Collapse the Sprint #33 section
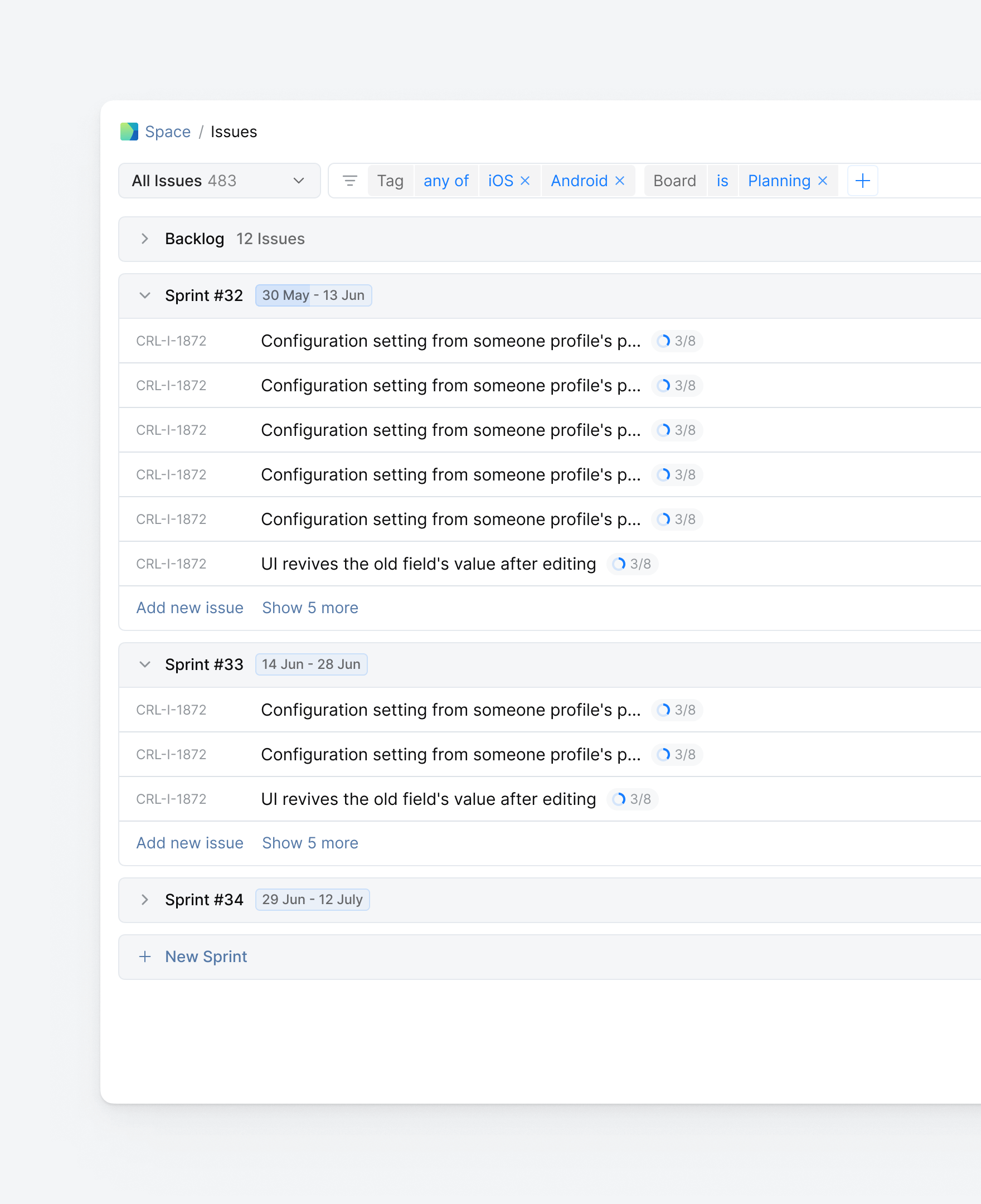This screenshot has width=981, height=1204. (145, 664)
